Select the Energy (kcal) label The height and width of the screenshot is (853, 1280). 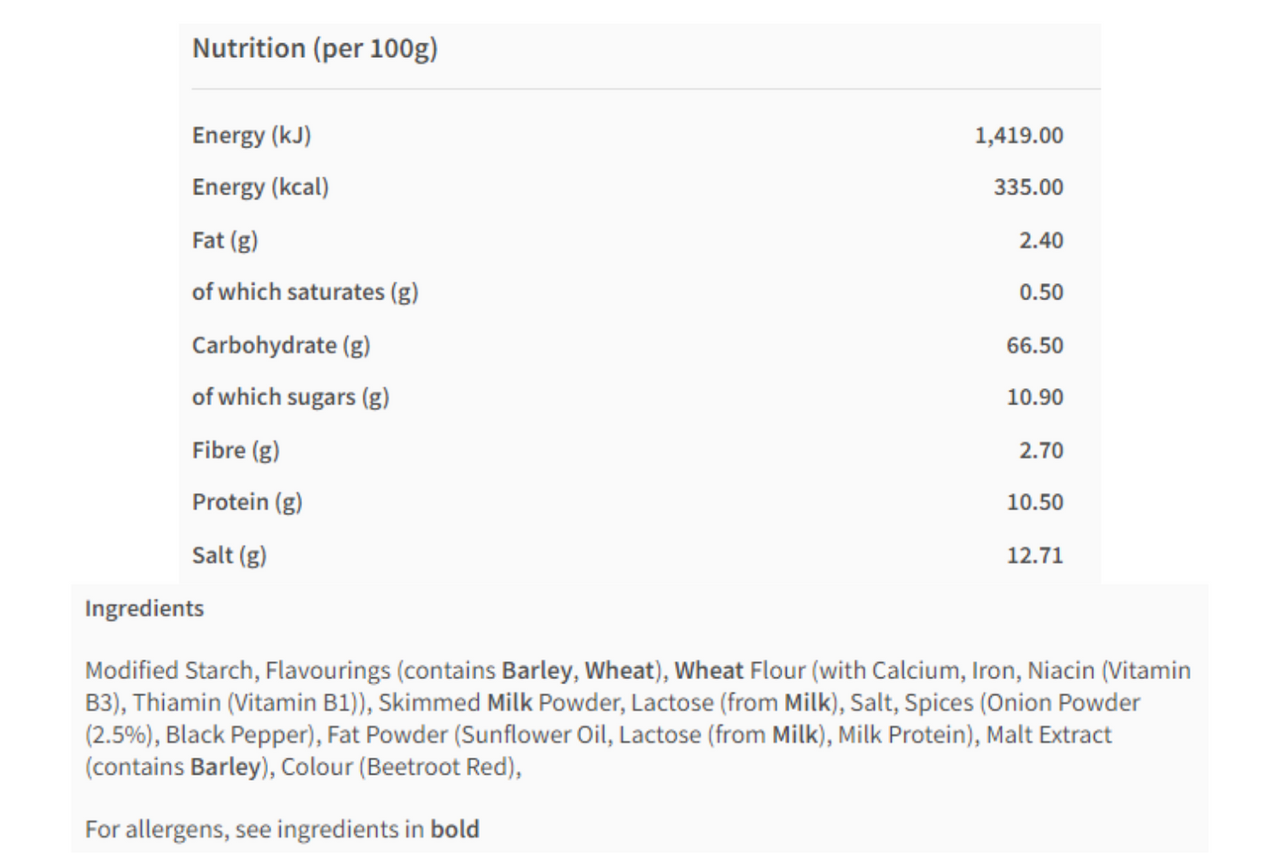pos(260,187)
